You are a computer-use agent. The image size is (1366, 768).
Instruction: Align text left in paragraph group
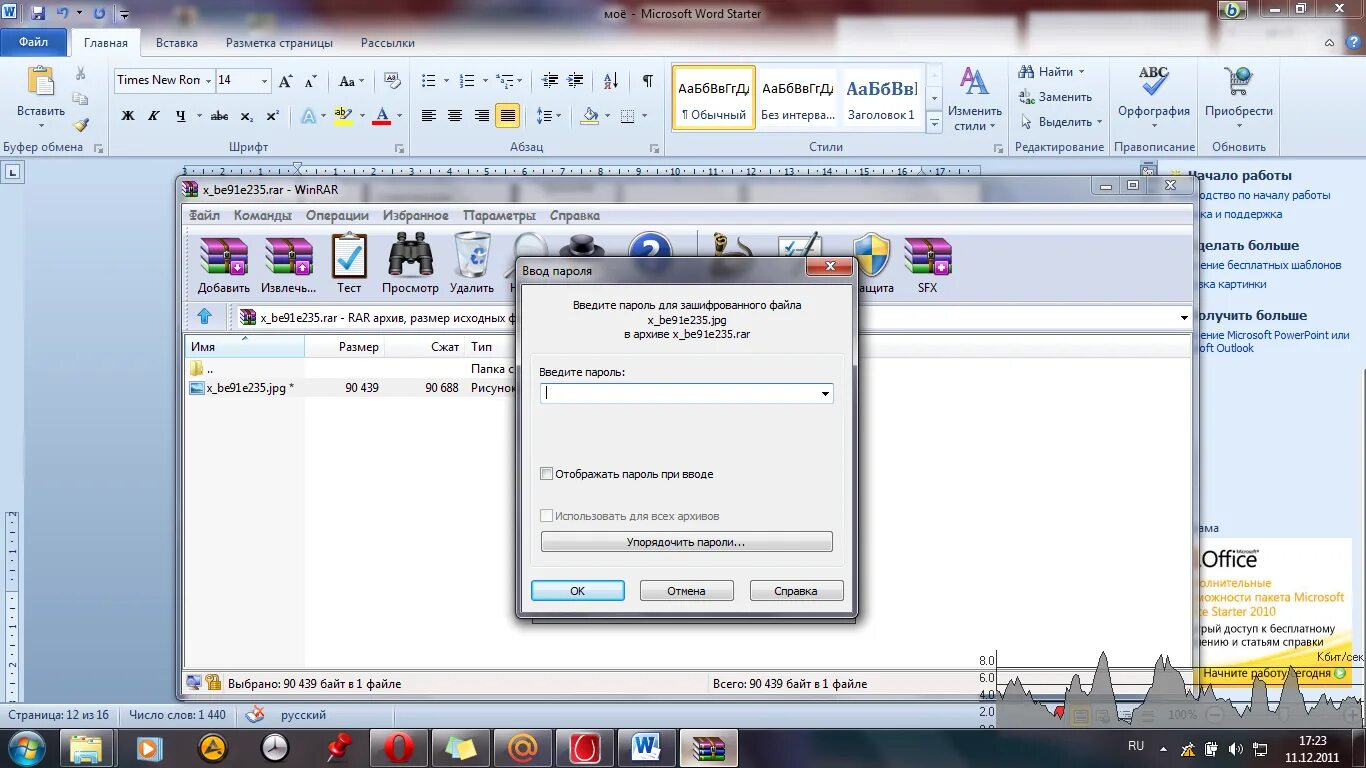click(429, 116)
